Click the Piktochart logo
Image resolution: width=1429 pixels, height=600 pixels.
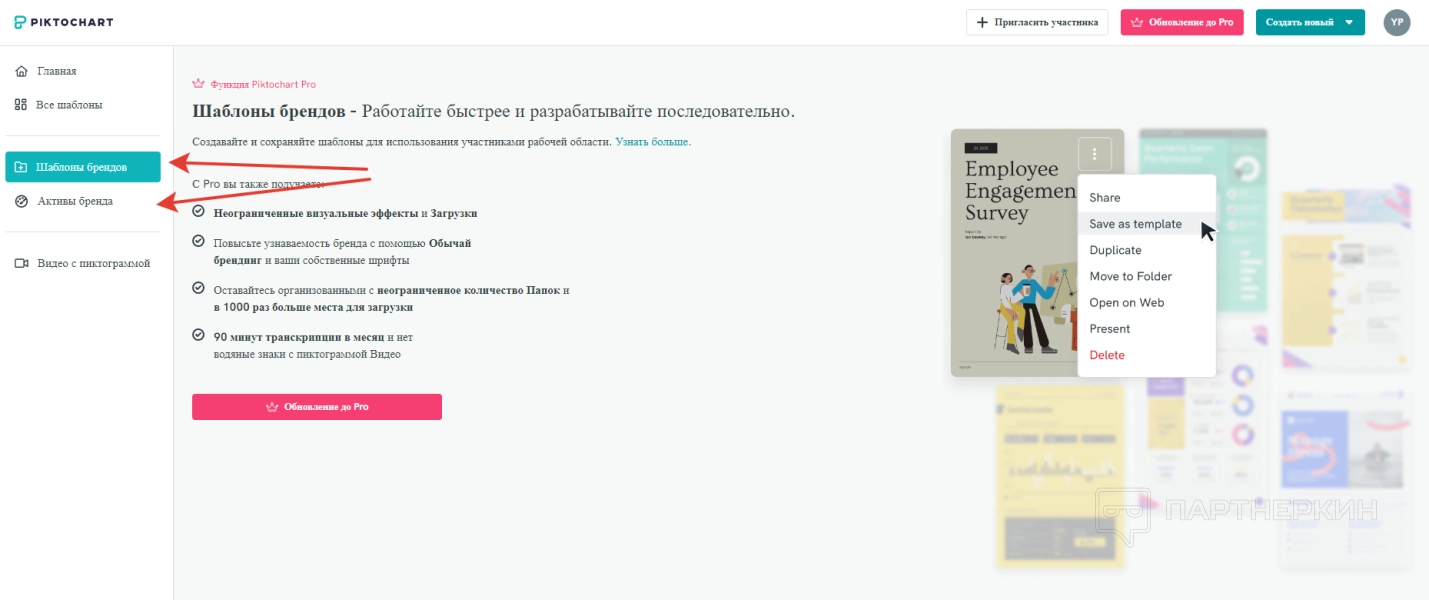64,22
